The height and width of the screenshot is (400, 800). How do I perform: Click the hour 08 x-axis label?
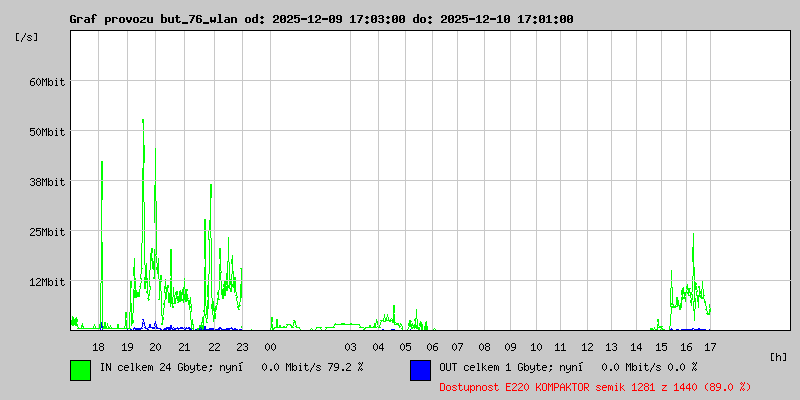click(484, 347)
